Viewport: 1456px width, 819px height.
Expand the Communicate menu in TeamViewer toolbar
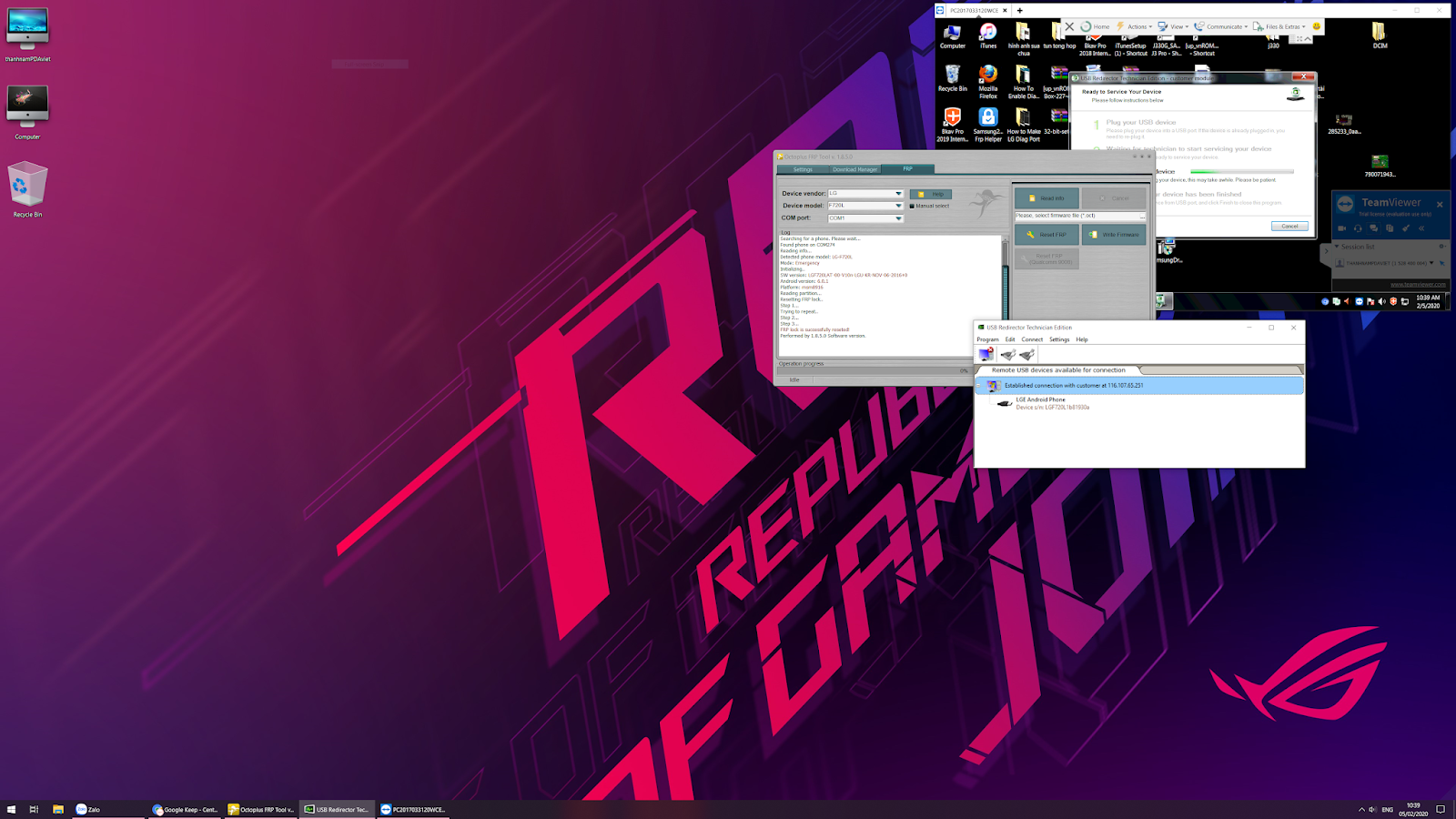click(x=1221, y=26)
